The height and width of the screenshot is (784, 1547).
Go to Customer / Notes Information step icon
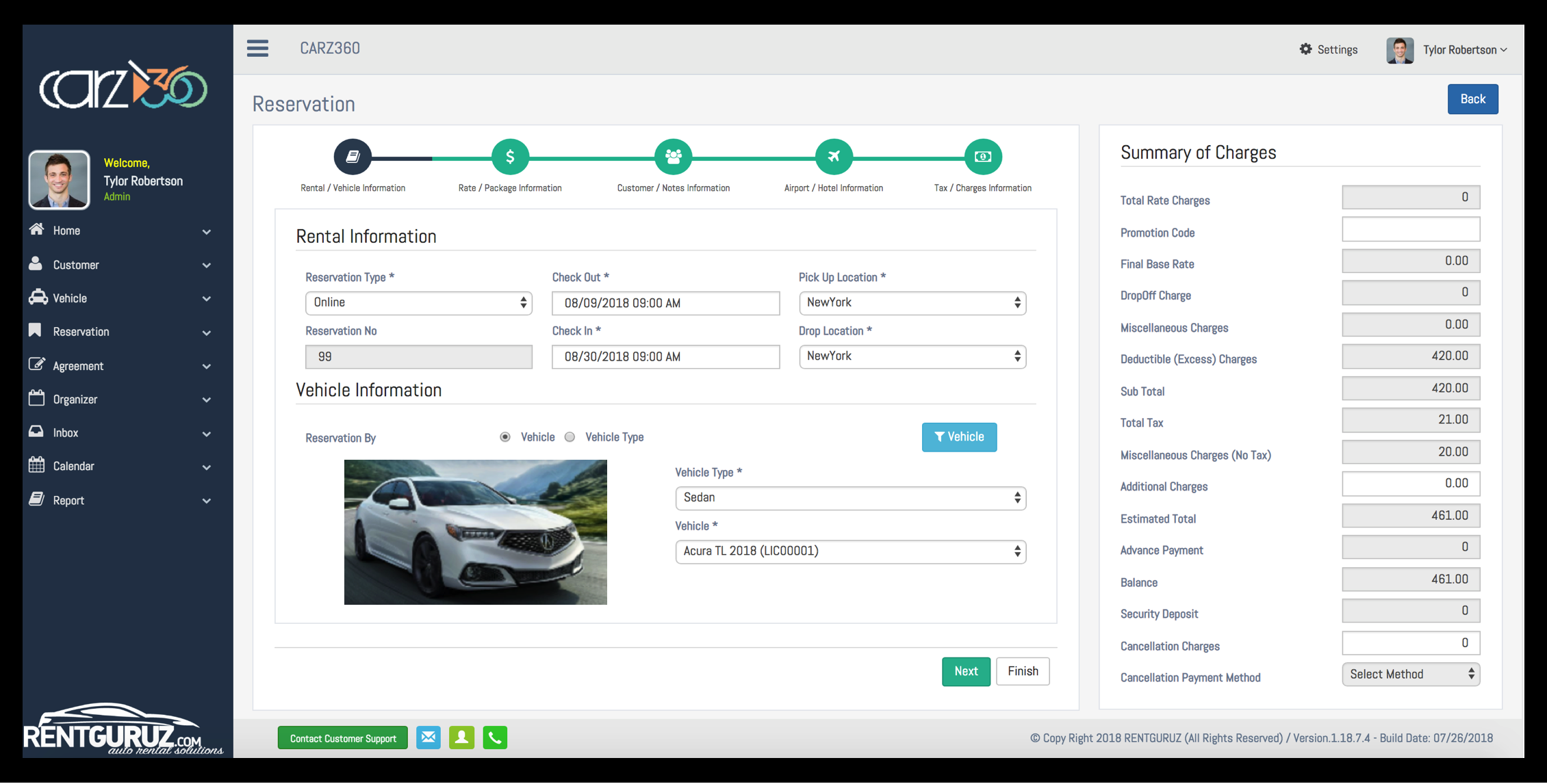click(673, 157)
